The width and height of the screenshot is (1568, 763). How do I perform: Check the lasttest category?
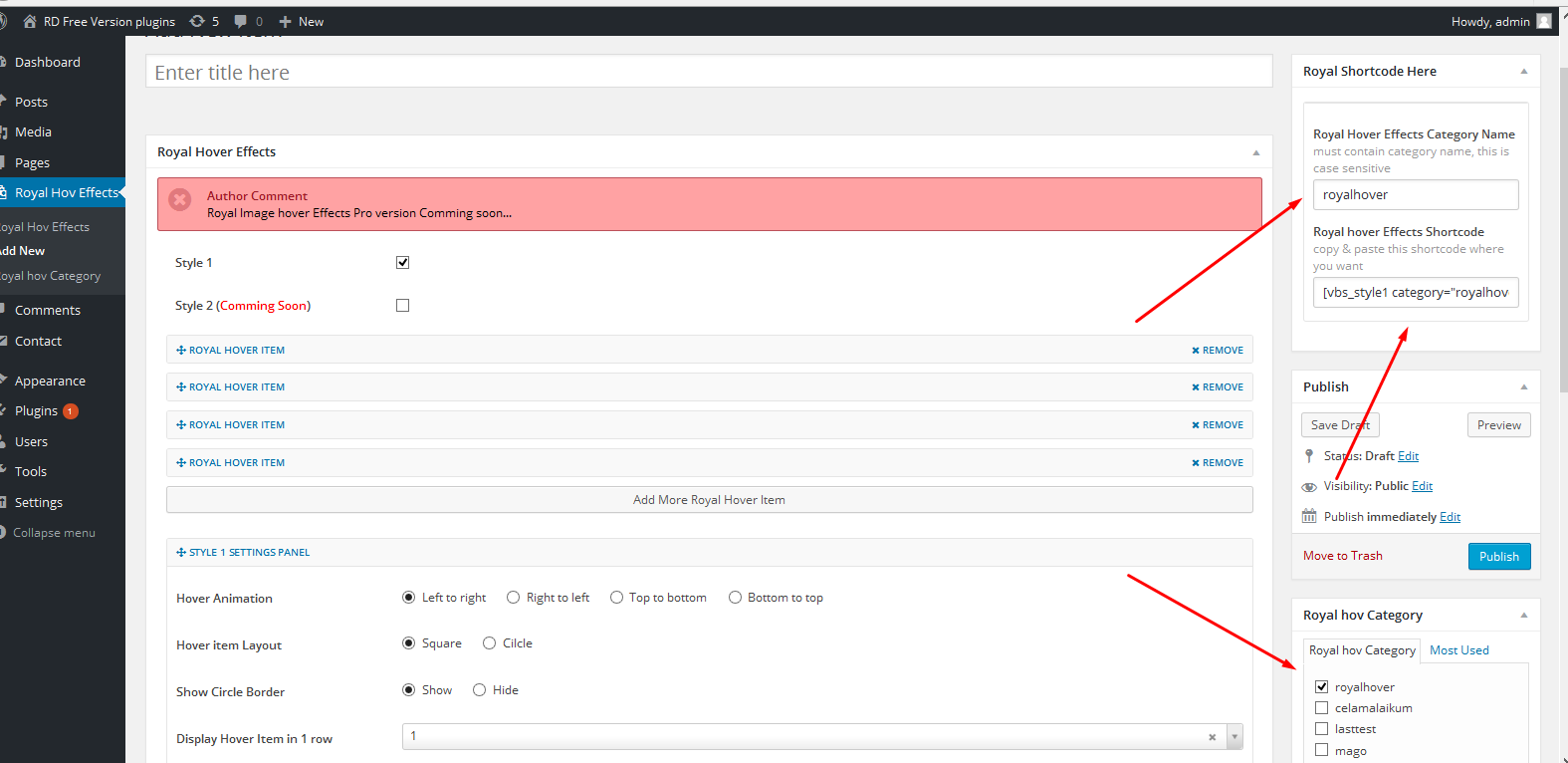tap(1321, 728)
